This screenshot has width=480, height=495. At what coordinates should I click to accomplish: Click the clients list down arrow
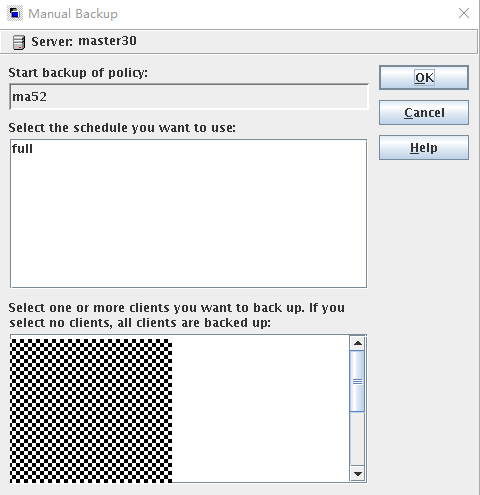358,474
